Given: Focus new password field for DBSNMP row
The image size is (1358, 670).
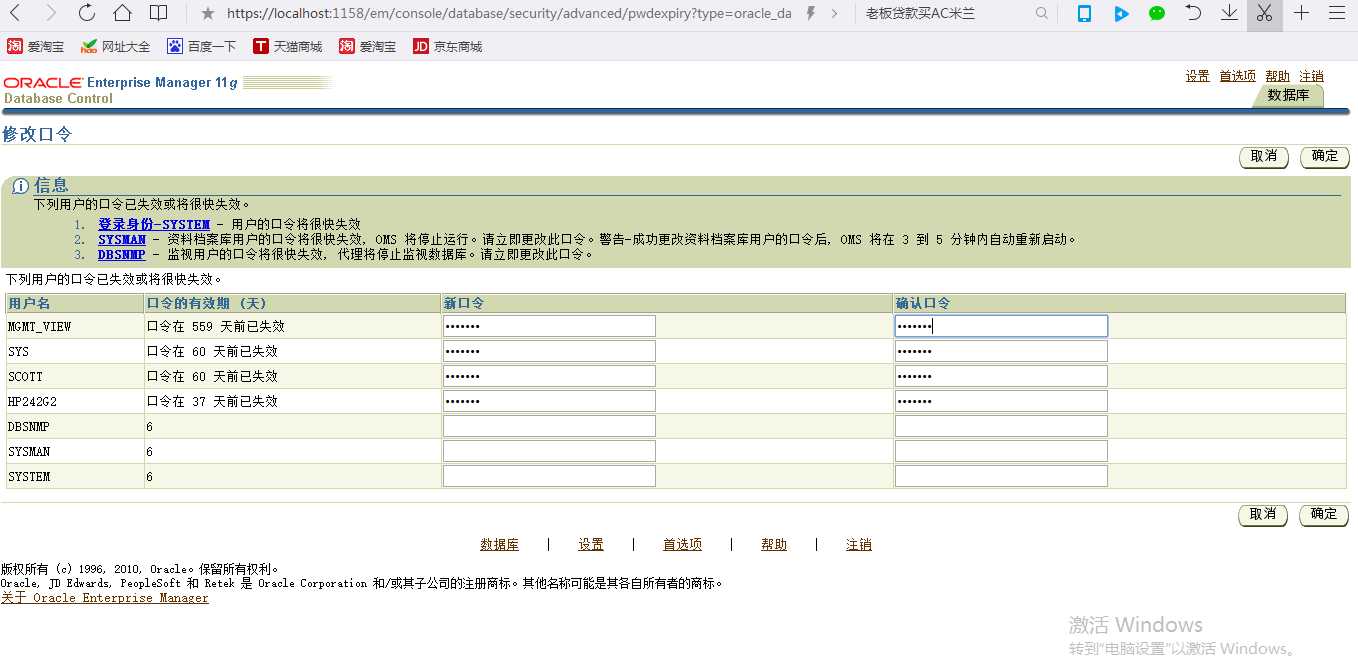Looking at the screenshot, I should click(x=549, y=426).
